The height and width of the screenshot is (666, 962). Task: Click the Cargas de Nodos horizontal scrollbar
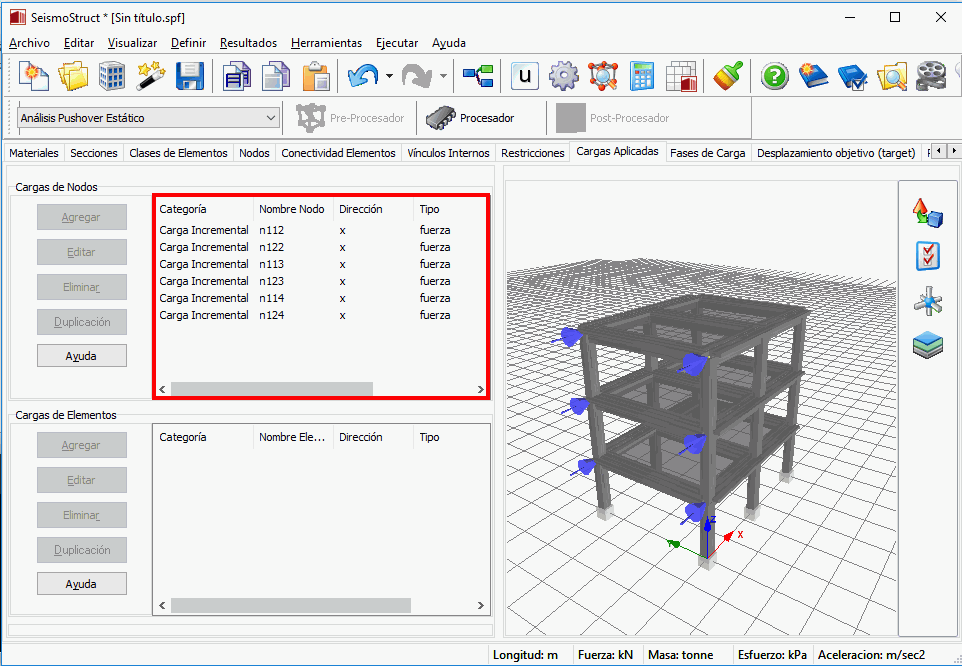click(x=271, y=389)
